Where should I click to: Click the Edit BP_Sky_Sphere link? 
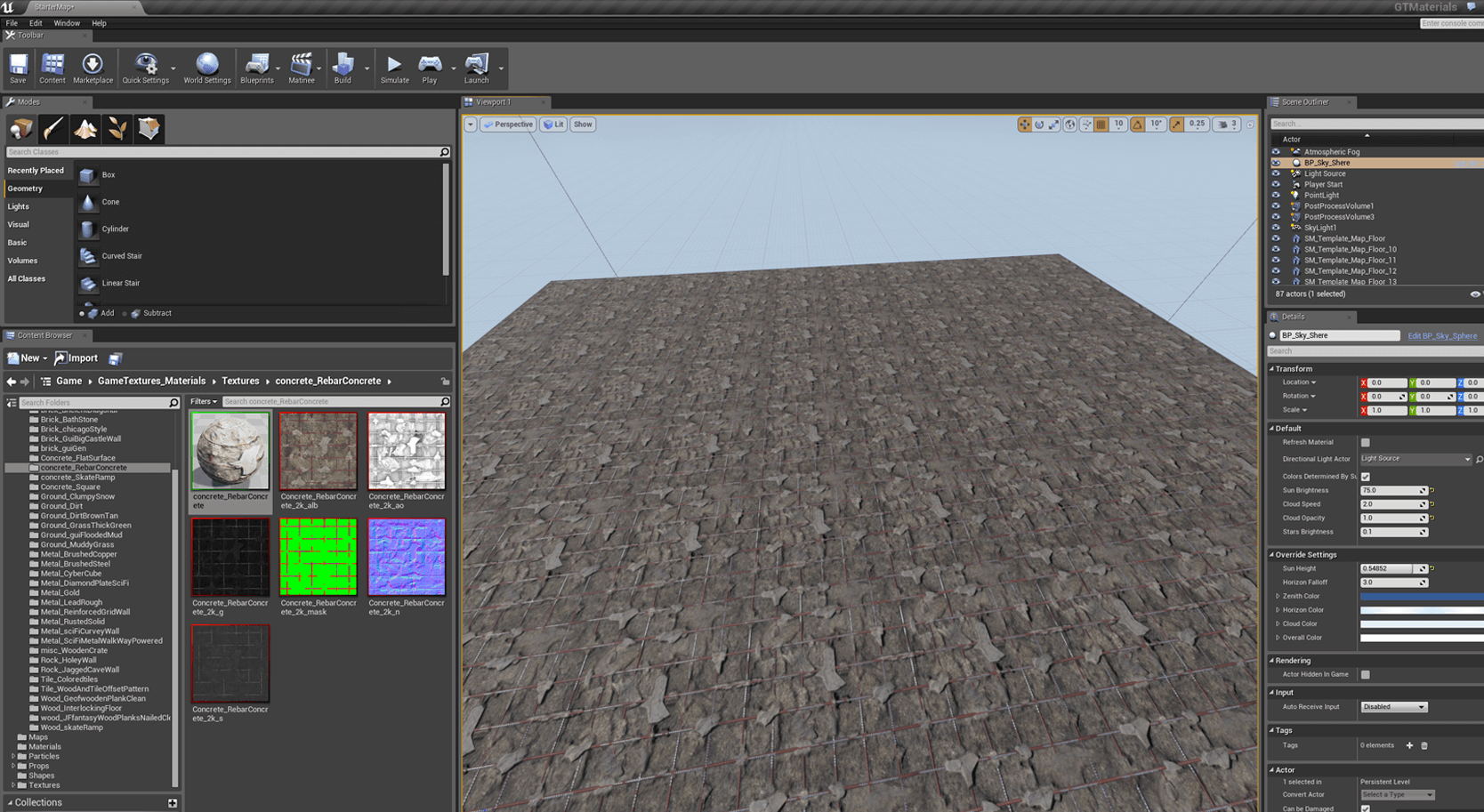tap(1441, 336)
